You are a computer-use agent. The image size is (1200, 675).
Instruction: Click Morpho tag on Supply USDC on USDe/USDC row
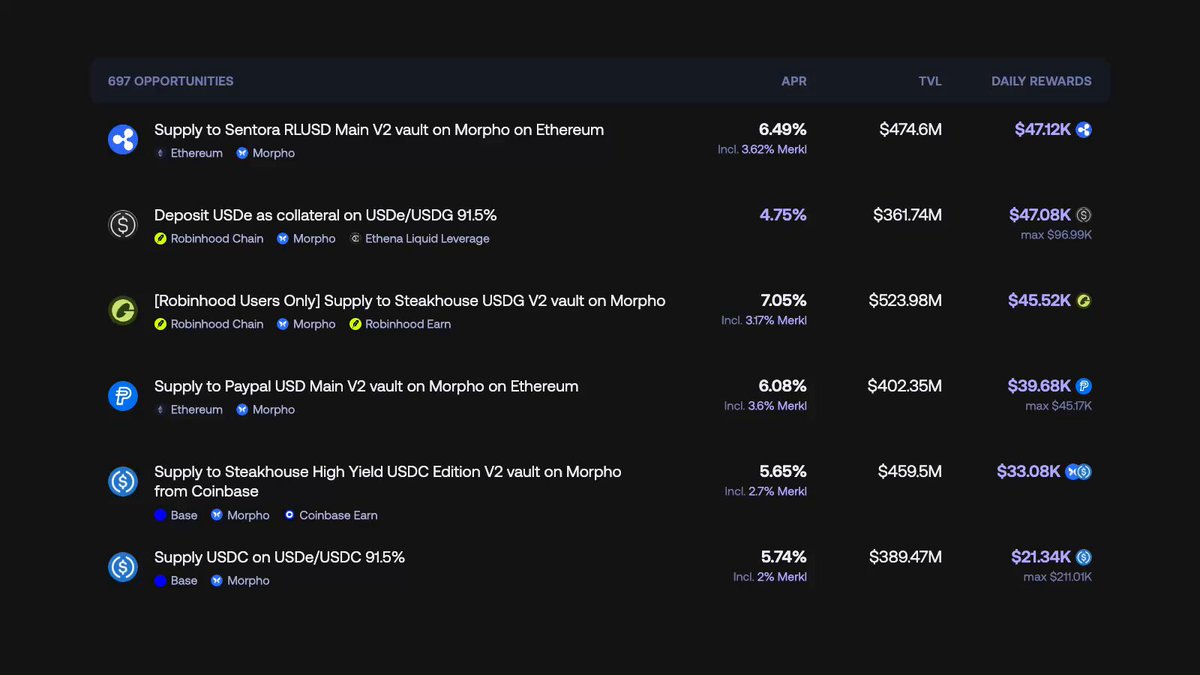pos(240,580)
